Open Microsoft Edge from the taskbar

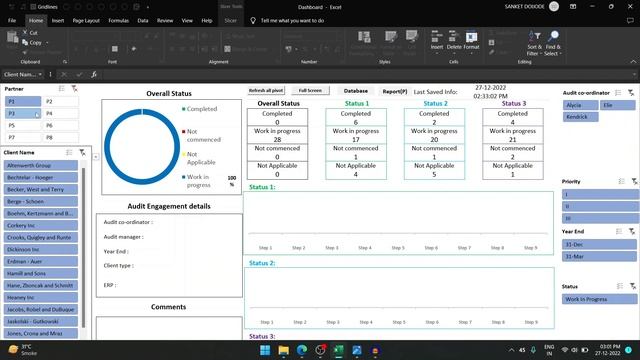302,350
